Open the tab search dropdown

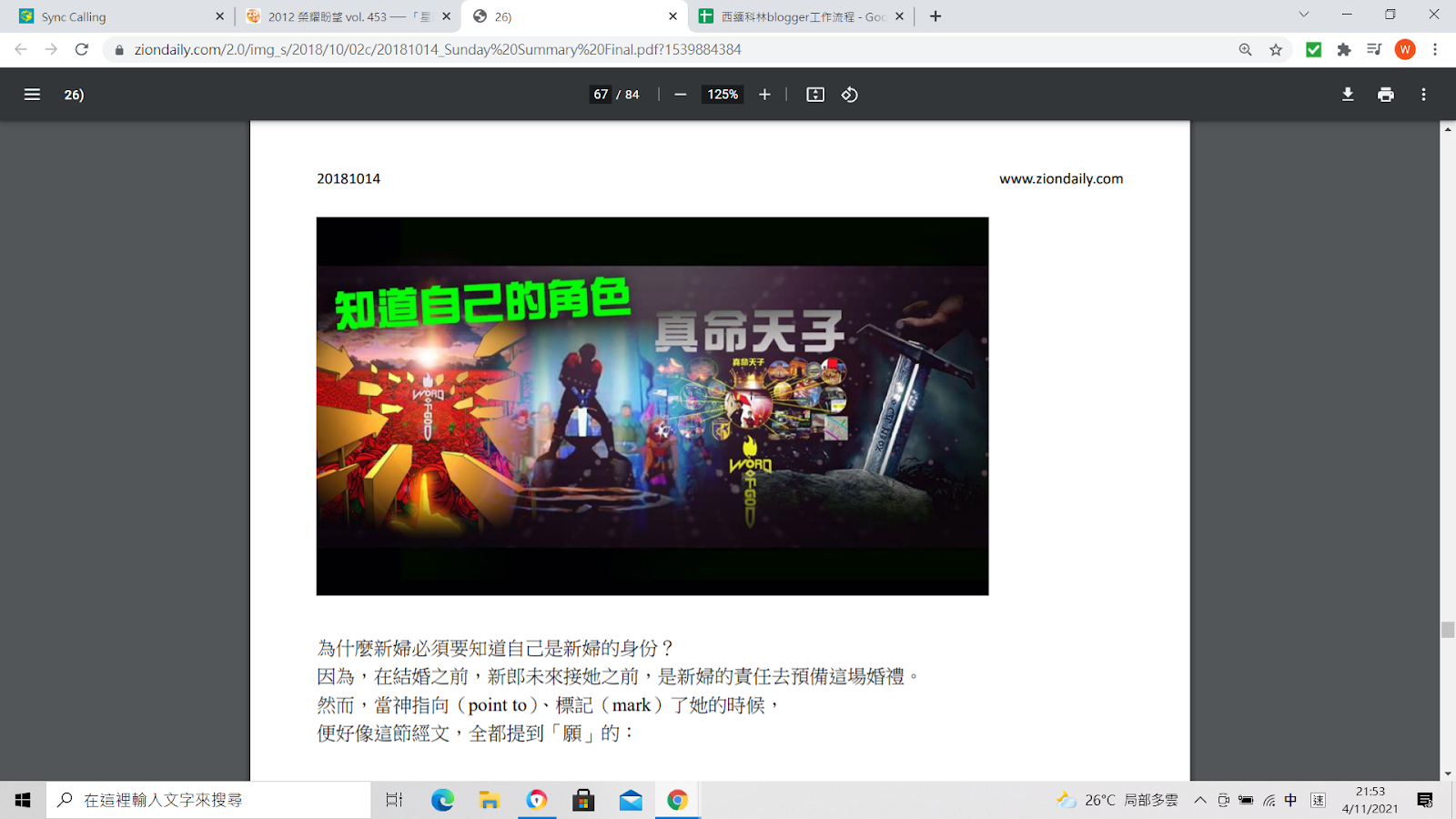(1303, 15)
